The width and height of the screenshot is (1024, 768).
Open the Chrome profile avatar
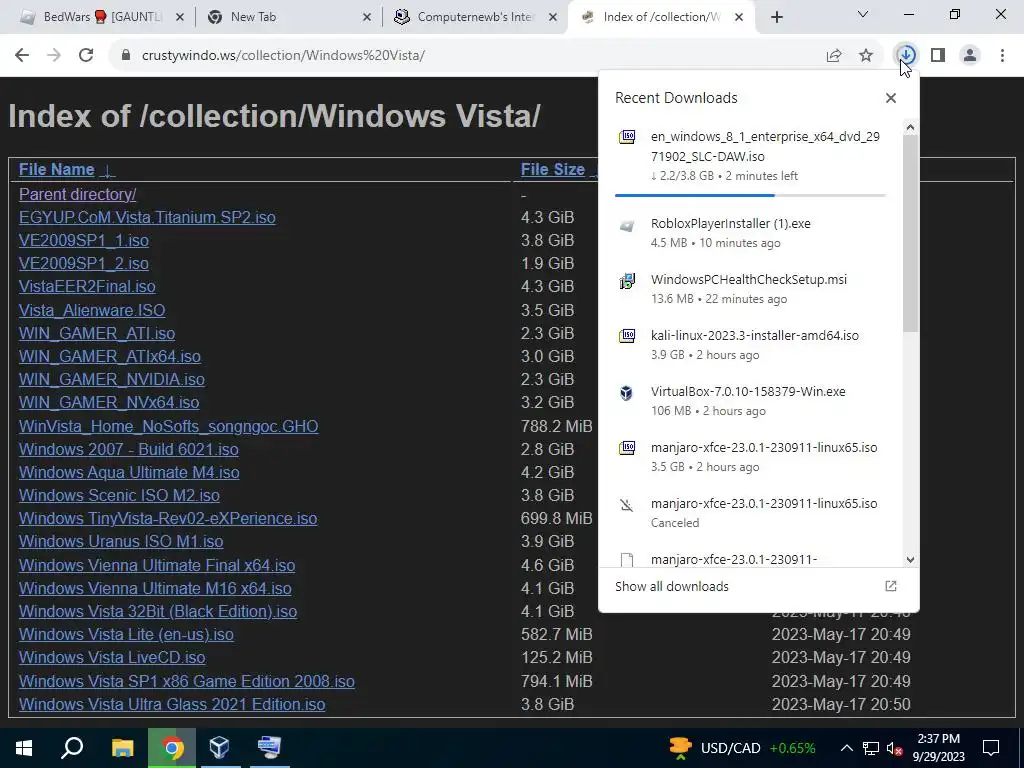970,56
